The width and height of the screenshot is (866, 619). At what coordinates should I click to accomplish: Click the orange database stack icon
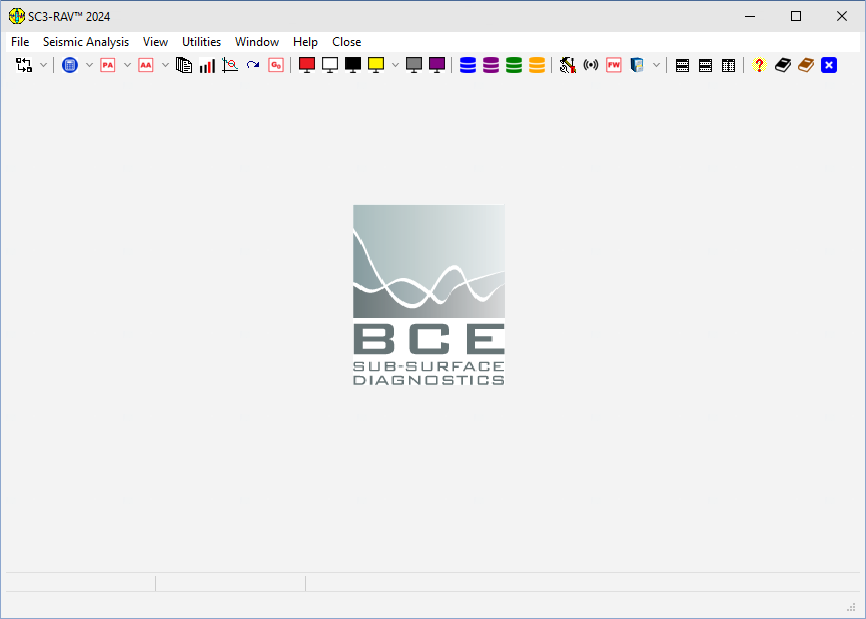point(537,65)
